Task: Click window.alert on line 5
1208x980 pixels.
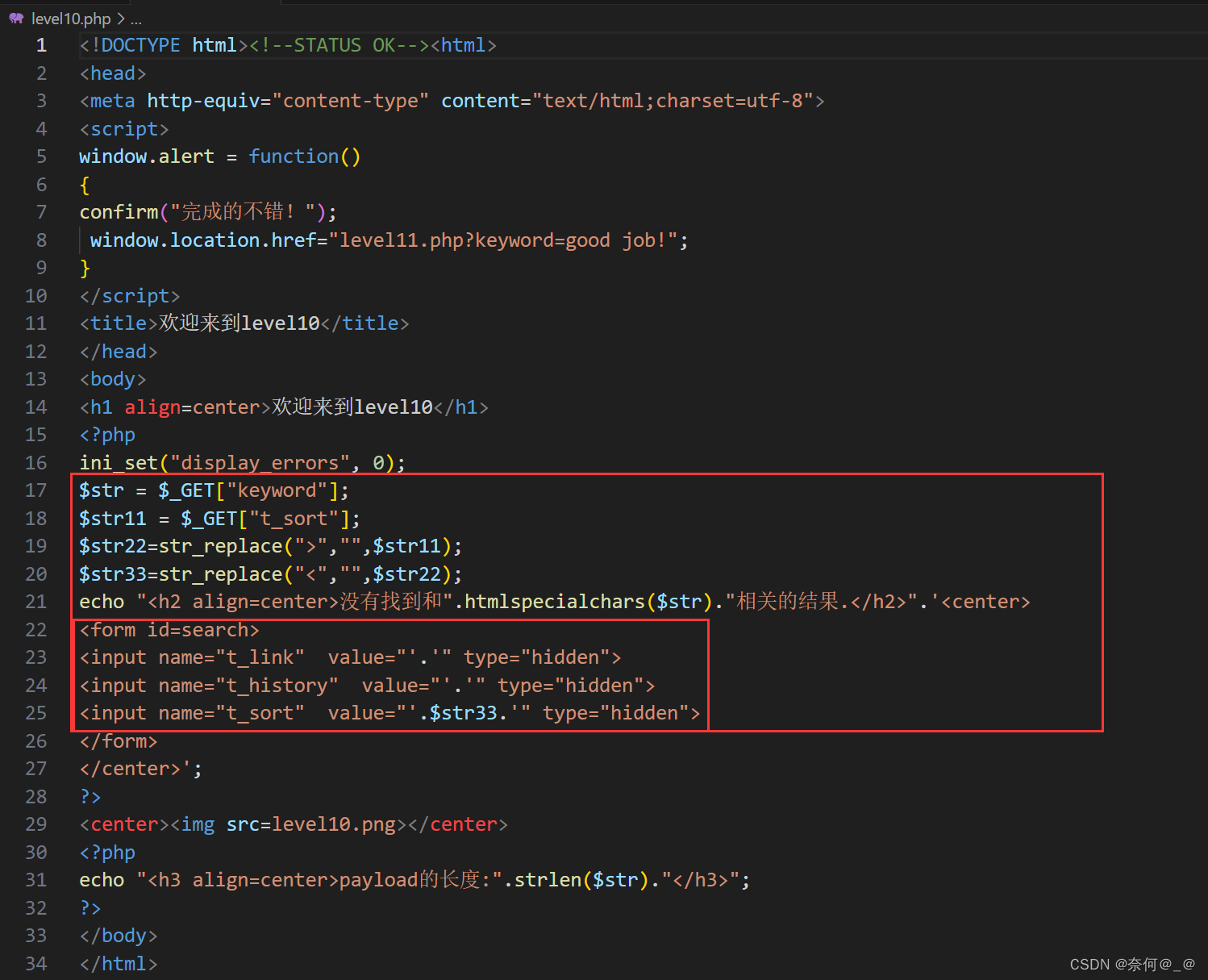Action: [147, 156]
